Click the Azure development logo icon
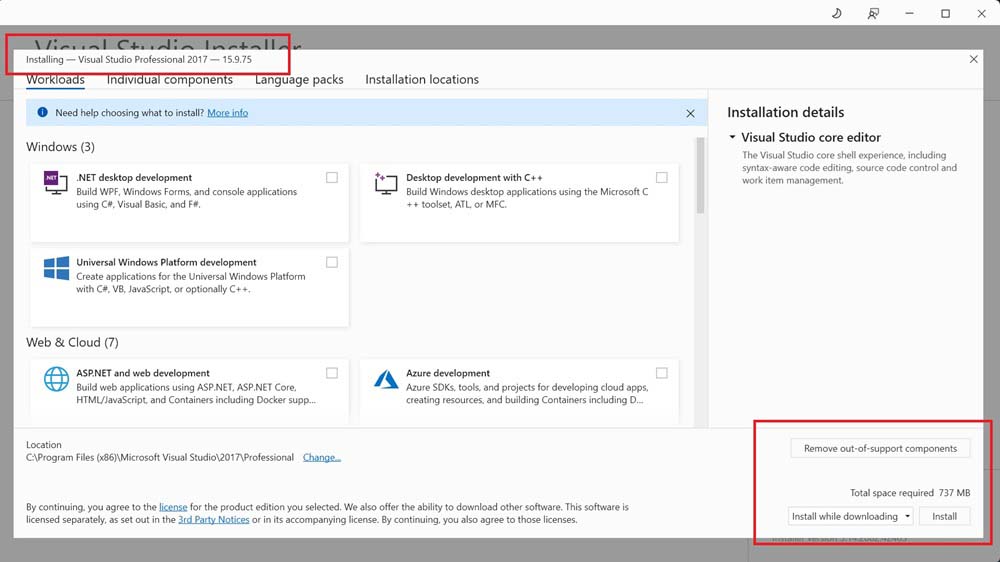This screenshot has width=1000, height=562. 386,379
